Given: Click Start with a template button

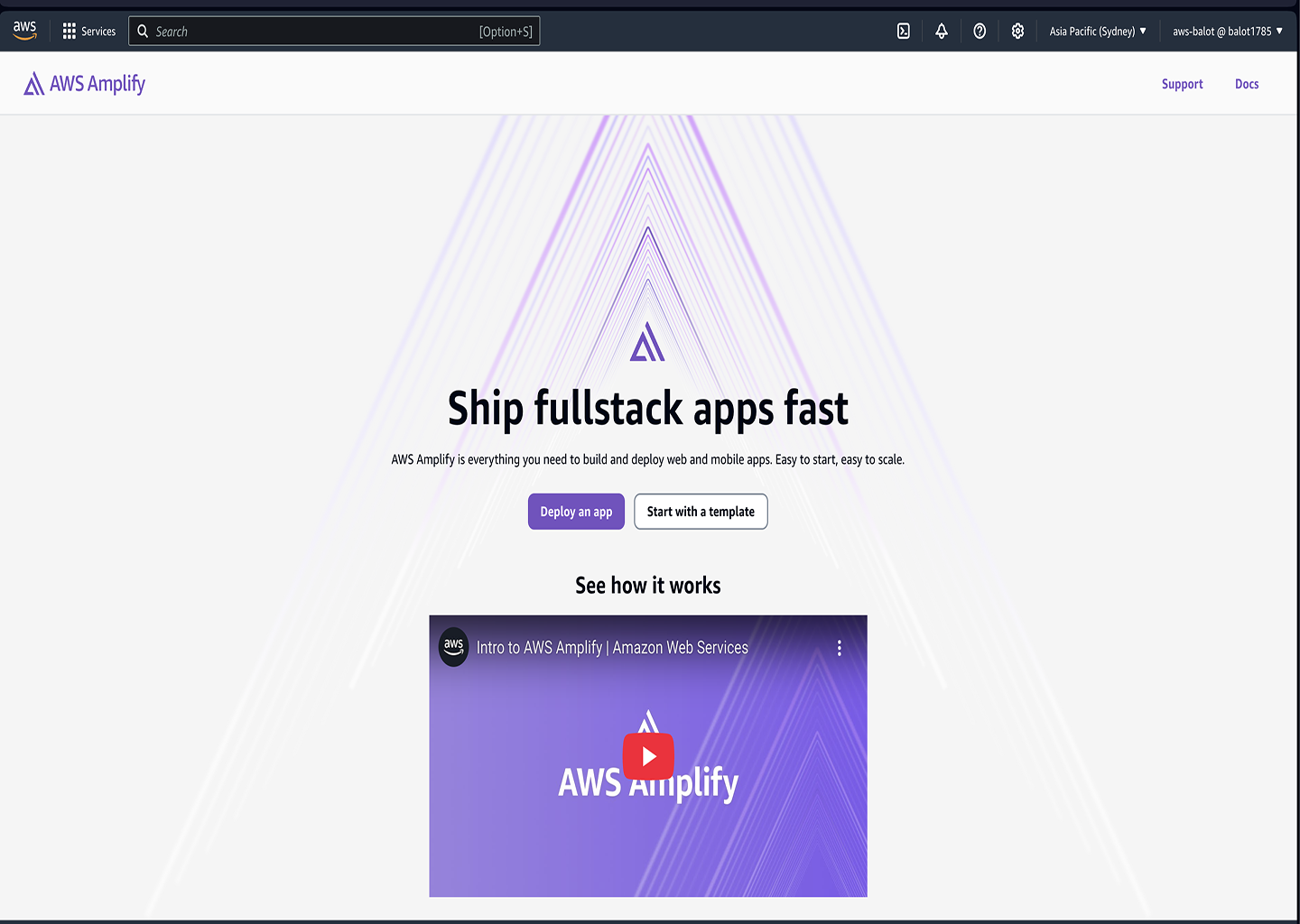Looking at the screenshot, I should pos(701,512).
